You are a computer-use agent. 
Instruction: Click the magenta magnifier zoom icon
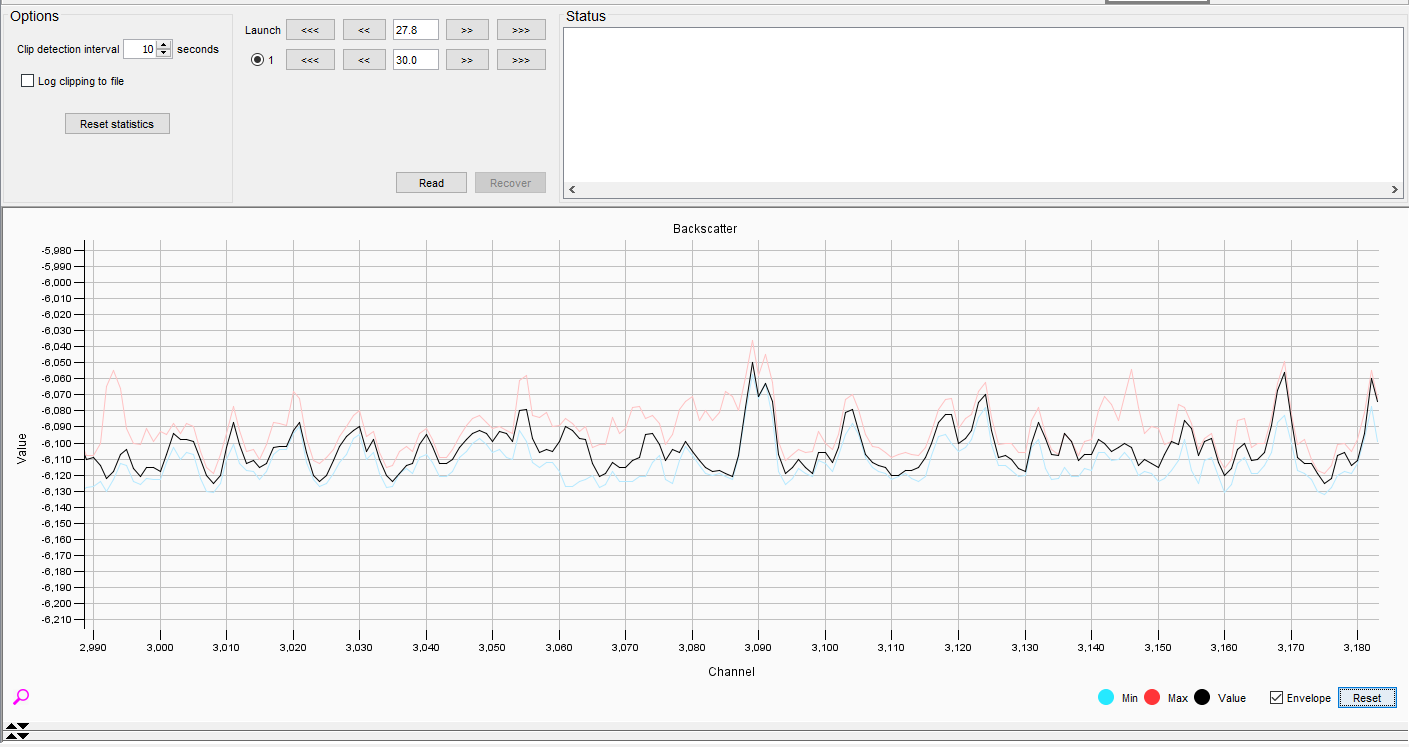coord(20,697)
